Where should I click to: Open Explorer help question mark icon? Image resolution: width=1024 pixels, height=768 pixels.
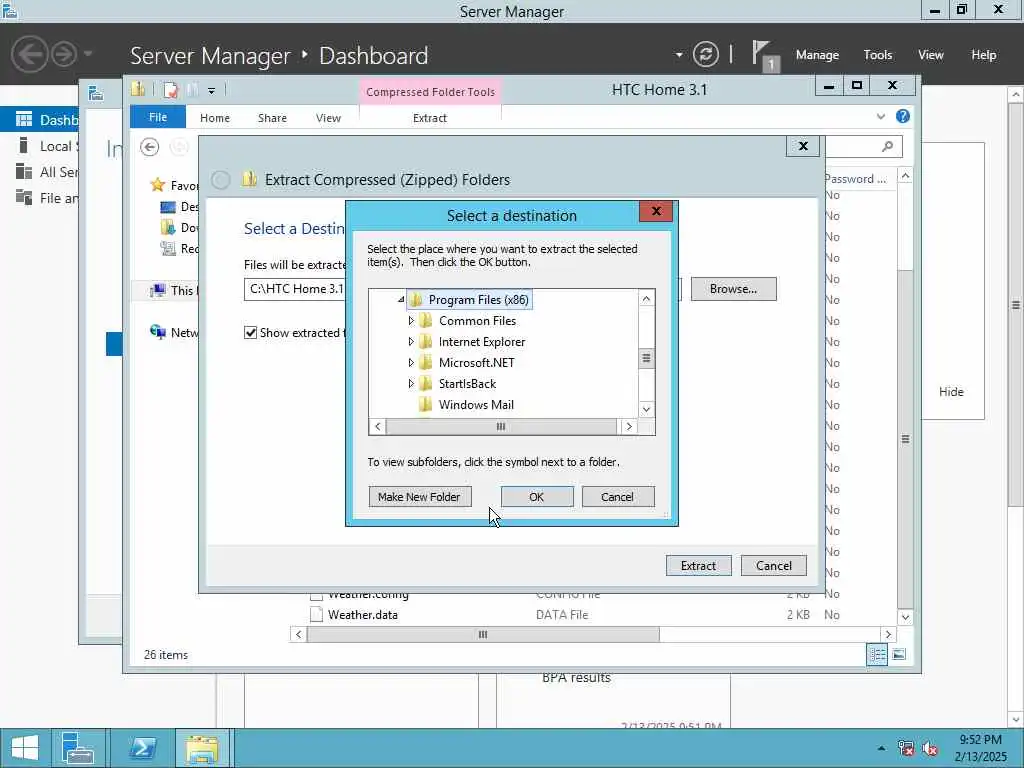coord(903,116)
